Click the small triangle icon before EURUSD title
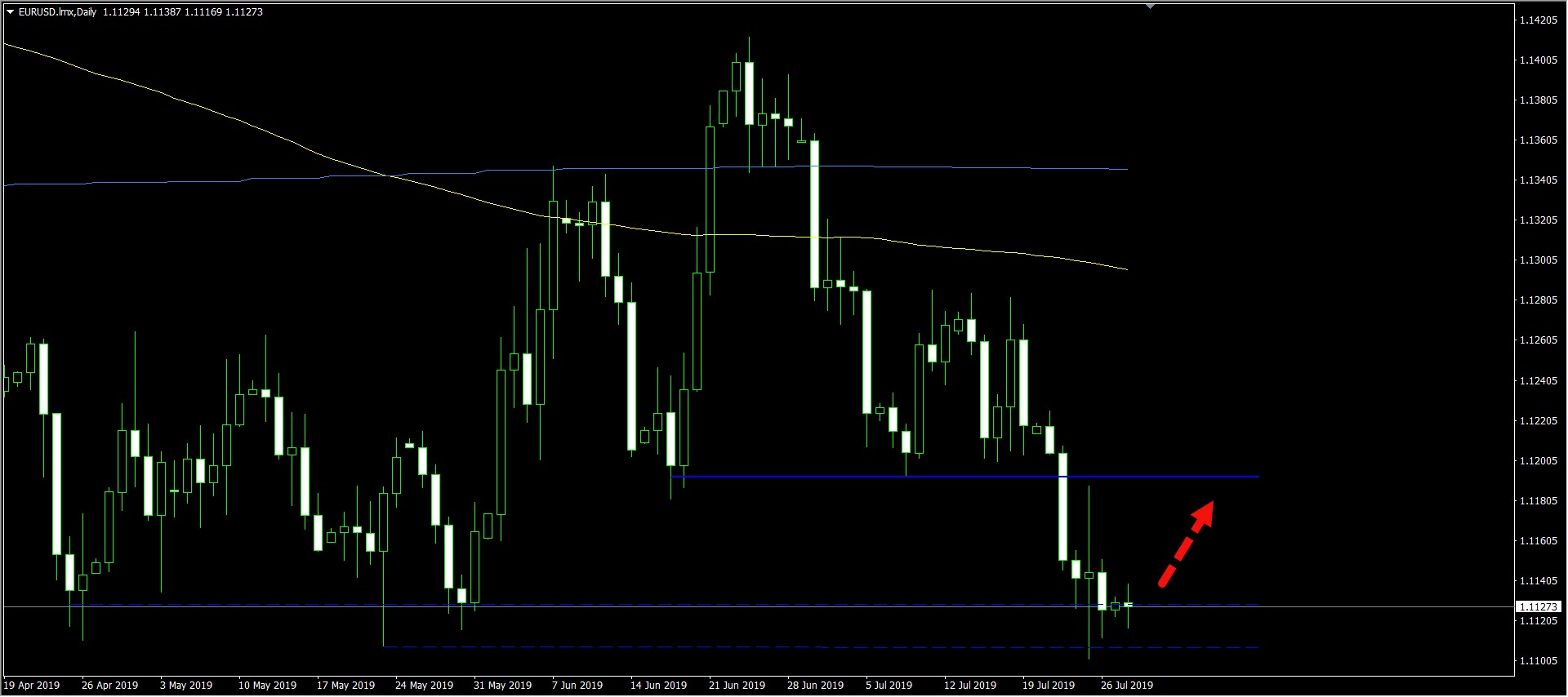Viewport: 1568px width, 697px height. (11, 12)
